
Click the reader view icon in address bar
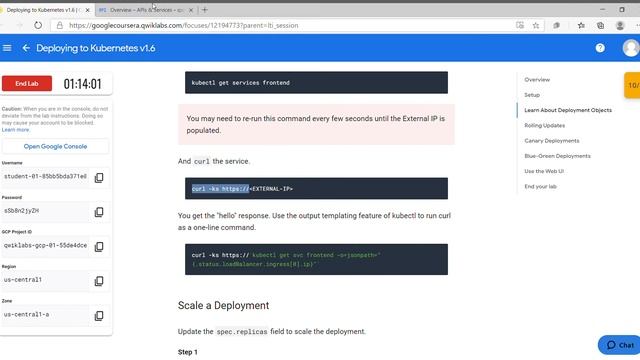tap(520, 25)
